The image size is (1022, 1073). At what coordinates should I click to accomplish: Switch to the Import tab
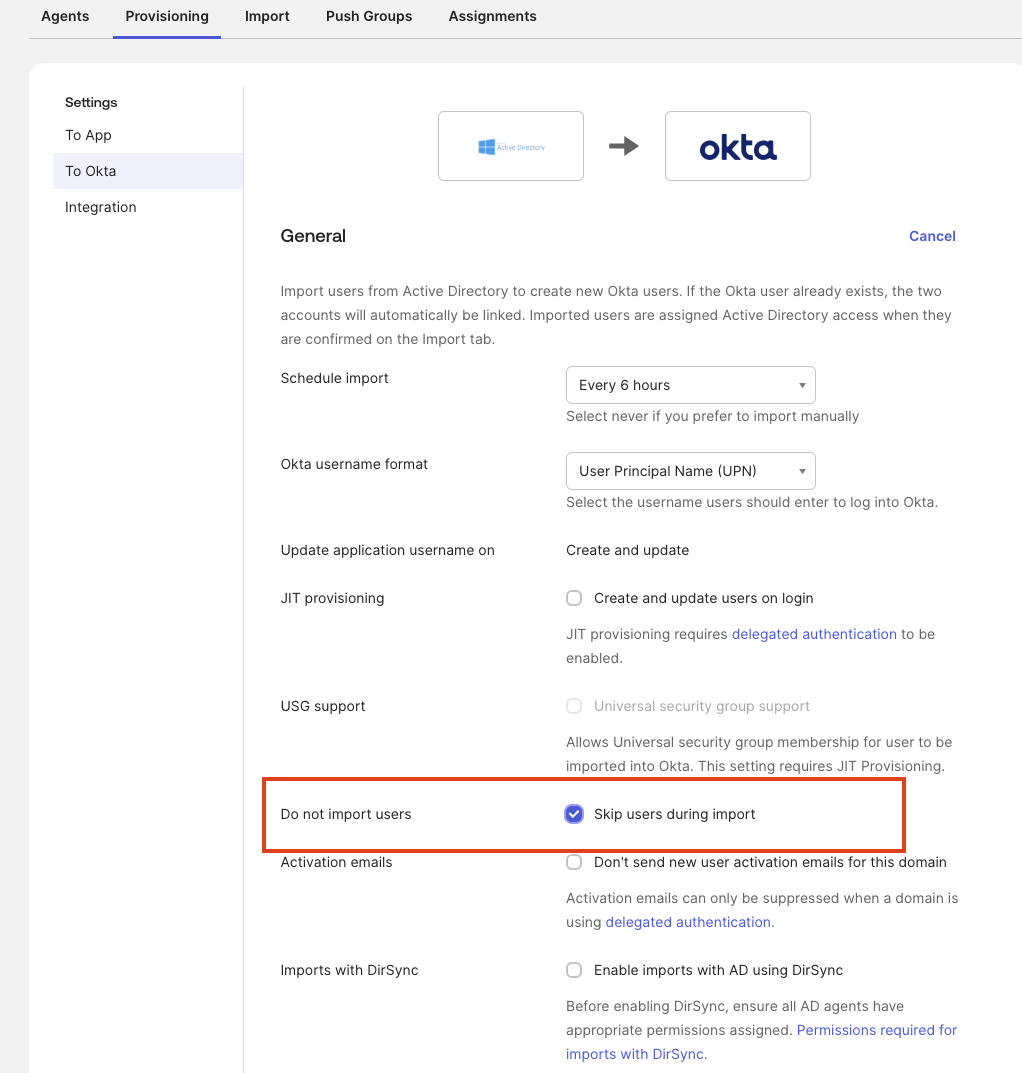coord(266,16)
